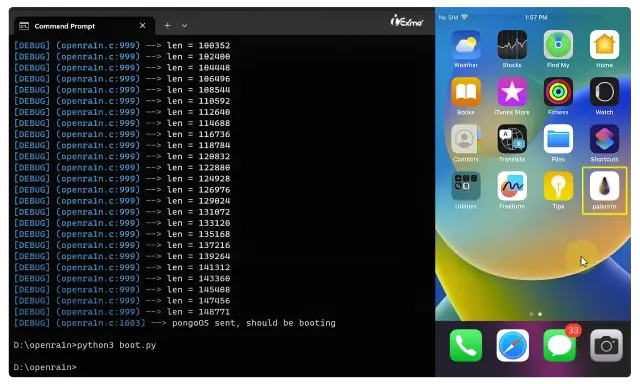Select the Command Prompt tab
640x384 pixels.
84,26
